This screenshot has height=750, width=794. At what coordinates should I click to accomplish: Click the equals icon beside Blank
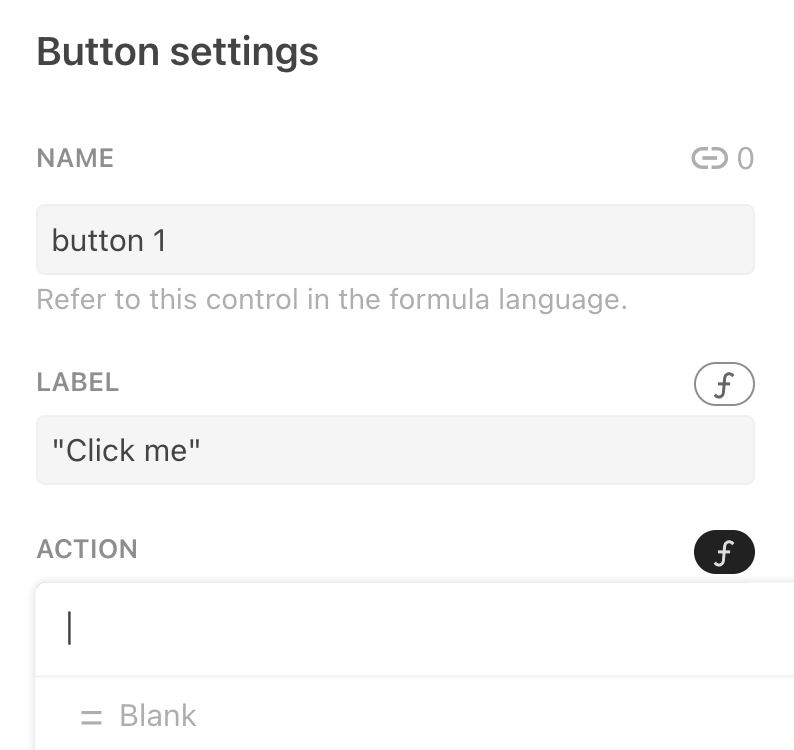pyautogui.click(x=91, y=716)
